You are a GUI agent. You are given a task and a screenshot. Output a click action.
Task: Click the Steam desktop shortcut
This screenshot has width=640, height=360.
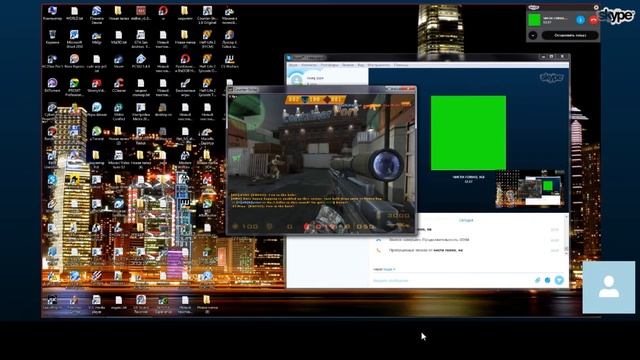point(119,62)
